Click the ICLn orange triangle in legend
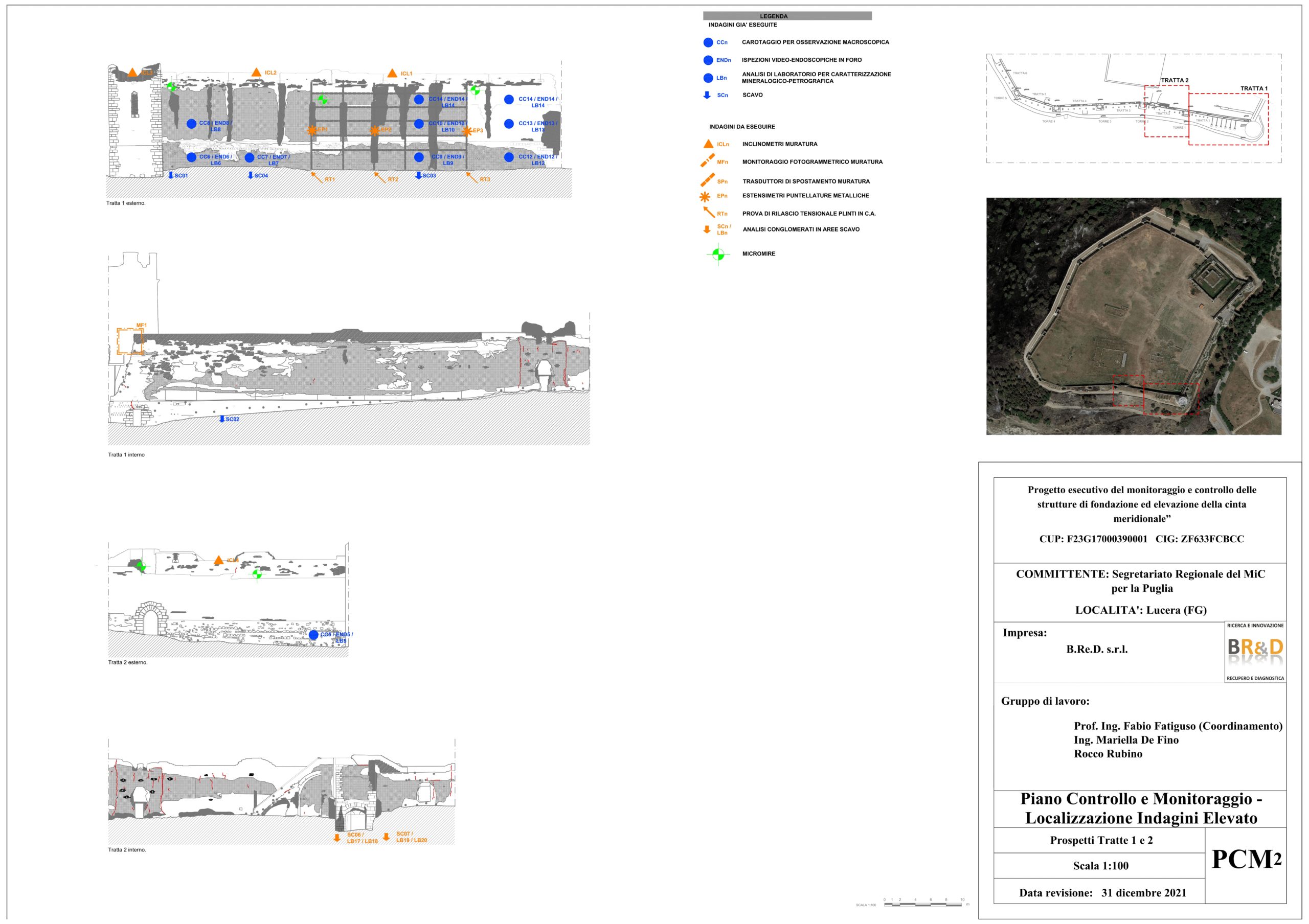Screen dimensions: 1309x924 click(708, 144)
